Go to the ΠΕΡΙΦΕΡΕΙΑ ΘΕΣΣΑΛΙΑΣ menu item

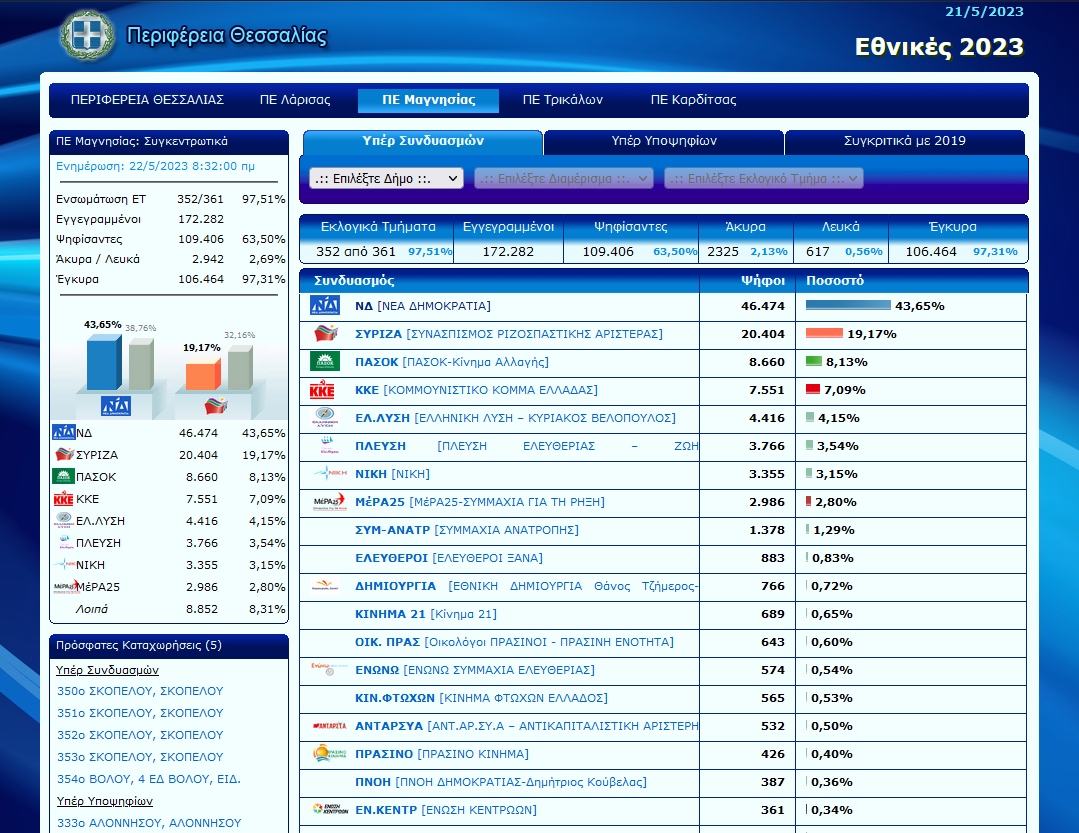click(147, 100)
